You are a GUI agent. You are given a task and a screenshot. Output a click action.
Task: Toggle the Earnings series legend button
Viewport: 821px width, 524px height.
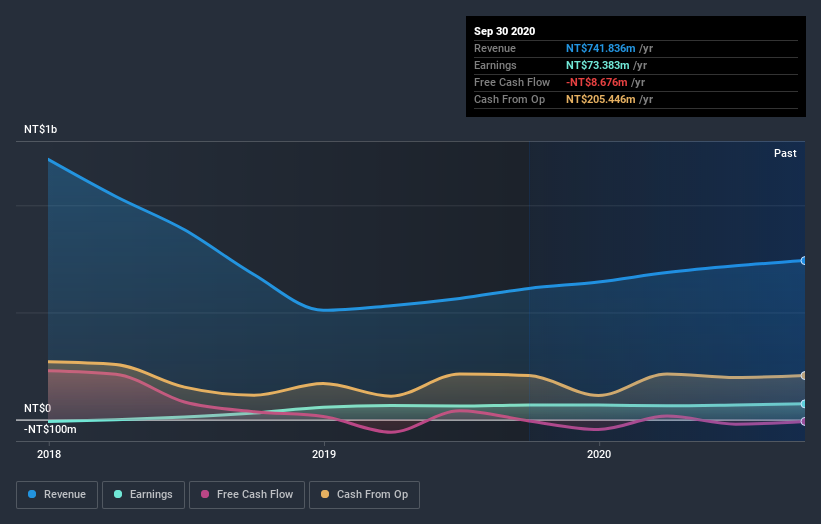[143, 495]
